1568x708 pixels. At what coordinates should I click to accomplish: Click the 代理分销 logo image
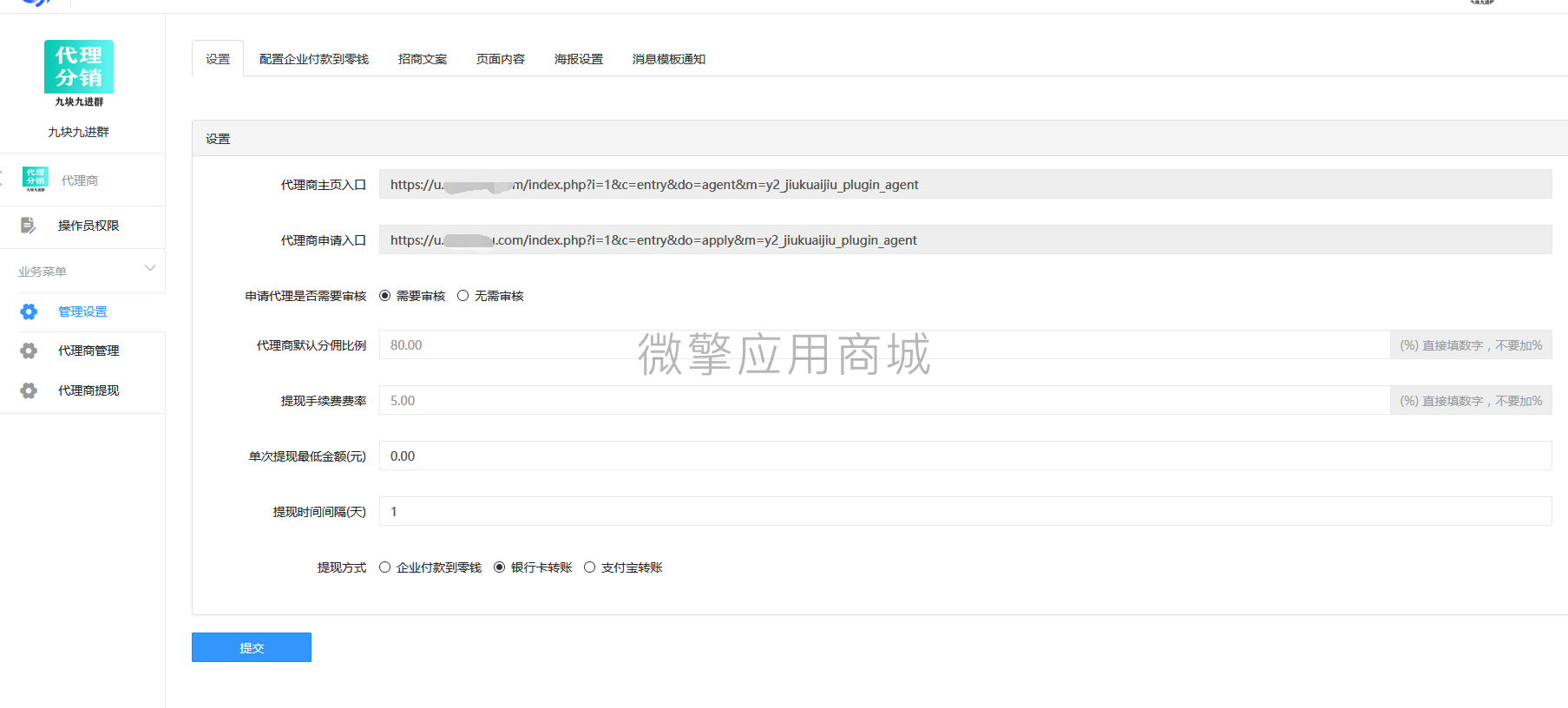click(x=79, y=74)
